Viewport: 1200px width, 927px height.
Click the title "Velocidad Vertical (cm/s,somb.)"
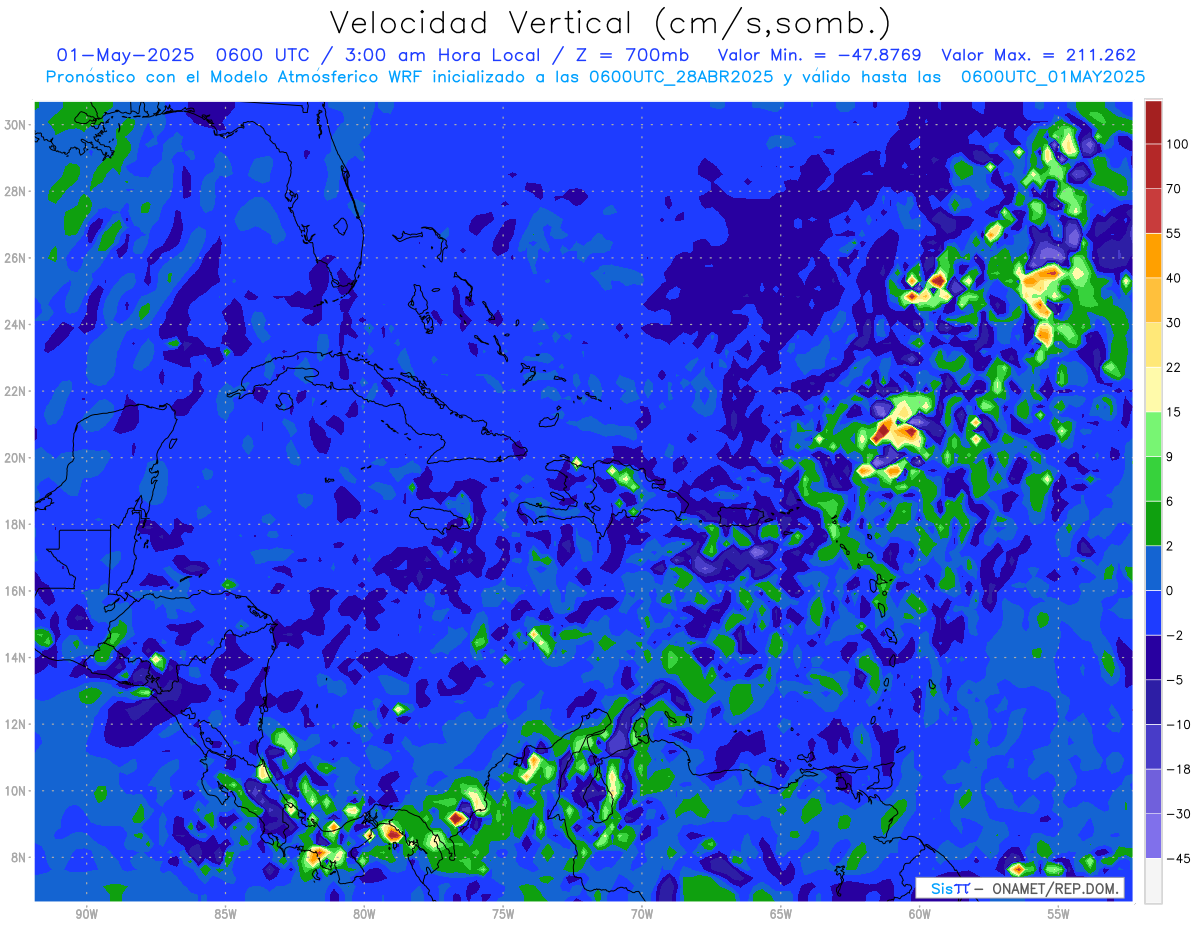coord(610,23)
